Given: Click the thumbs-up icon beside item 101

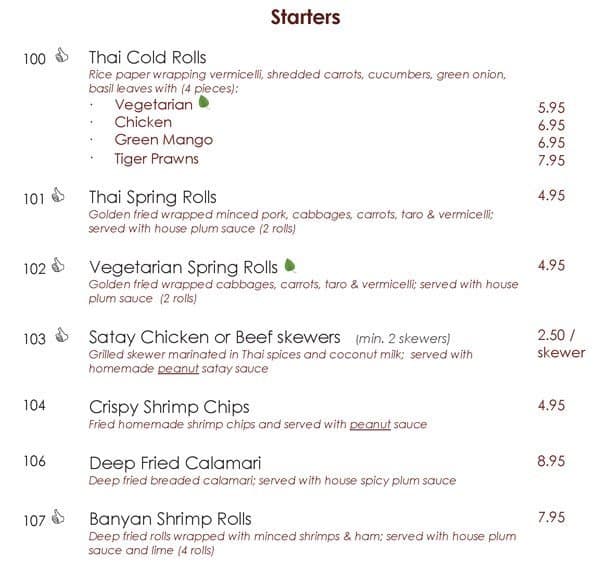Looking at the screenshot, I should coord(60,197).
